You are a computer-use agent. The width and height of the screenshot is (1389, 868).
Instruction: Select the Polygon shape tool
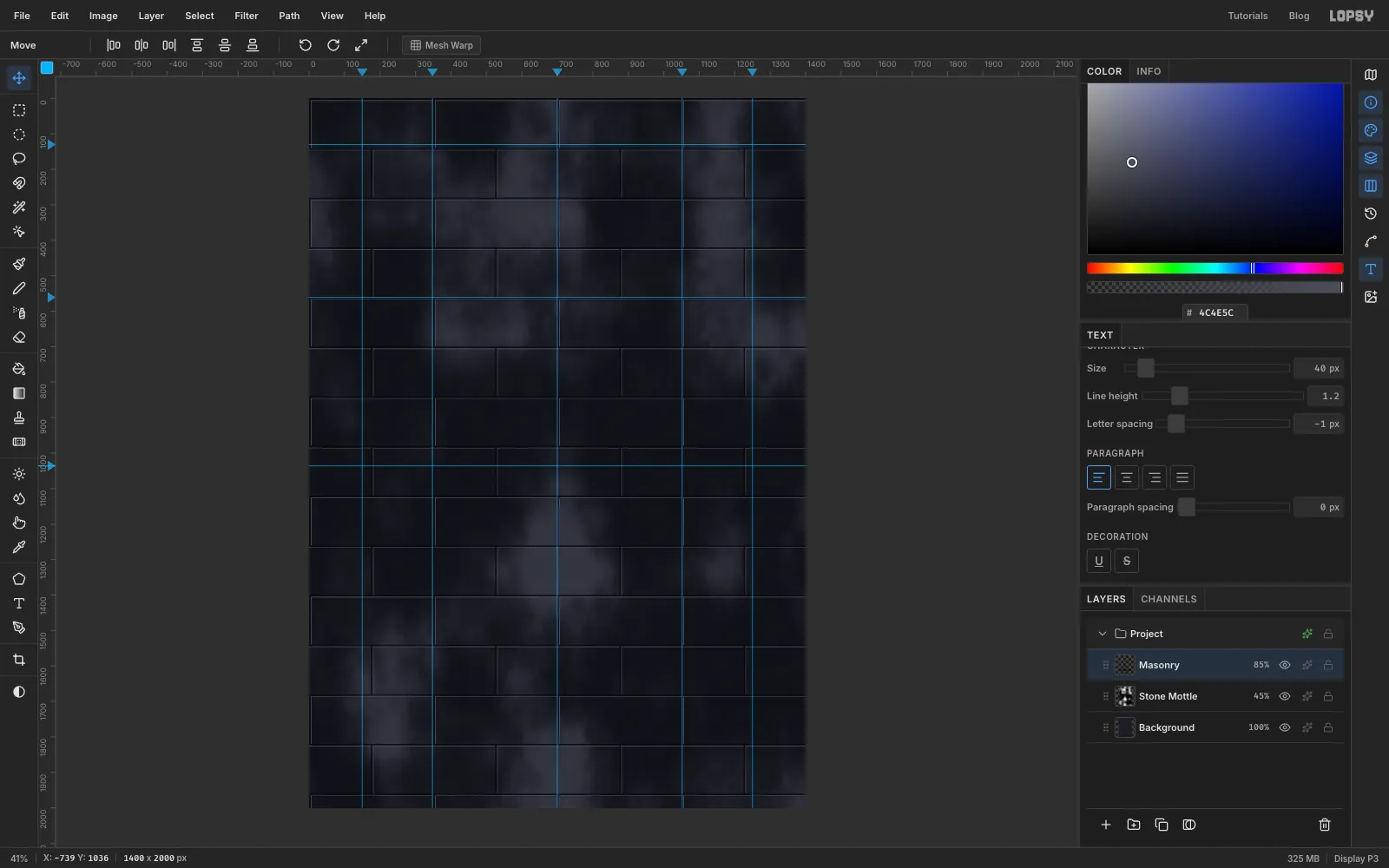[19, 579]
